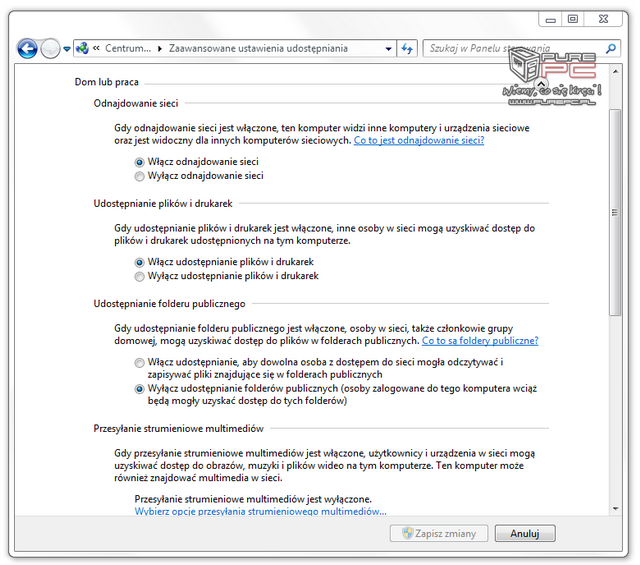The height and width of the screenshot is (565, 640).
Task: Open the Co to są foldery publiczne link
Action: click(x=480, y=341)
